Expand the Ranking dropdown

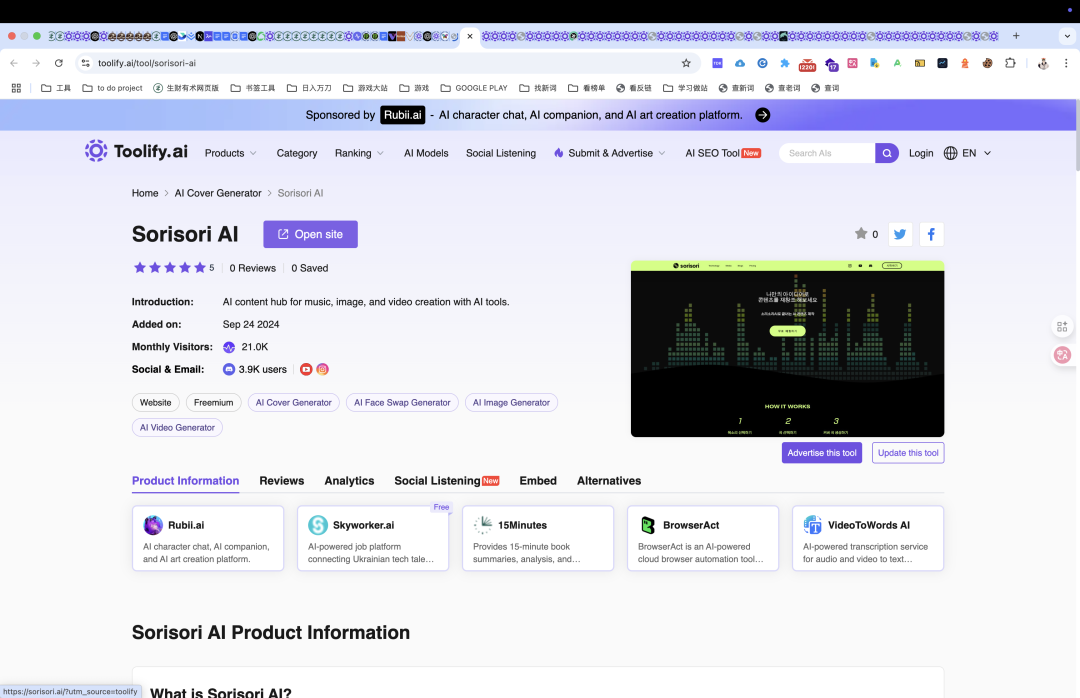coord(360,153)
